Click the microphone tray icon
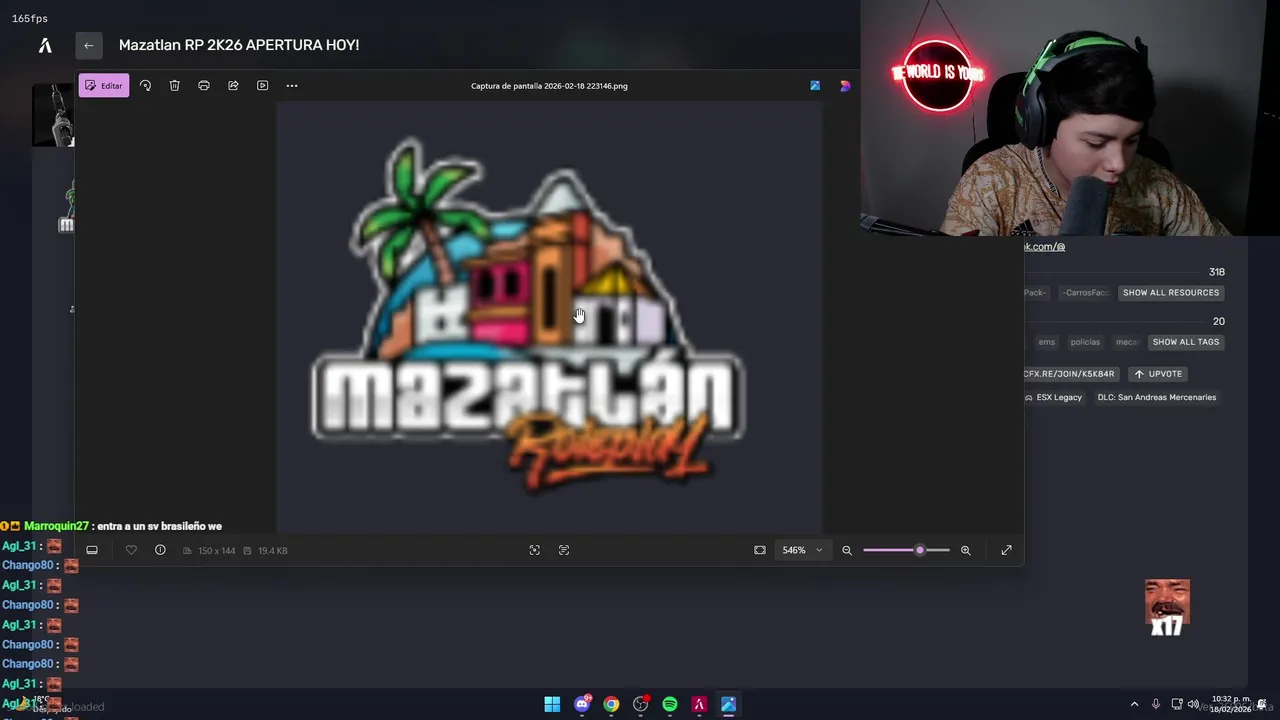Screen dimensions: 1280x720 tap(1156, 704)
